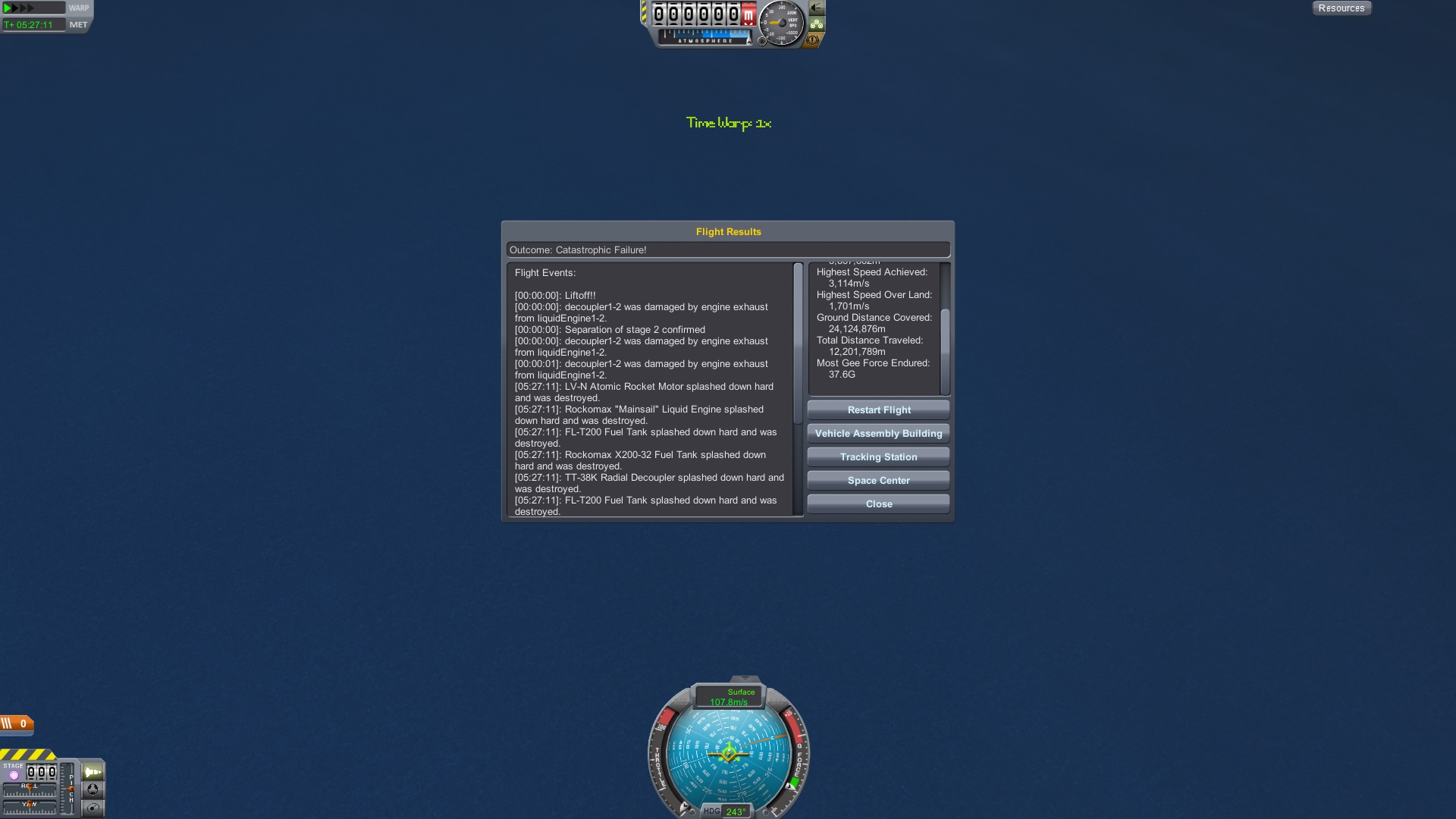Image resolution: width=1456 pixels, height=819 pixels.
Task: Switch to docking mode icon
Action: pyautogui.click(x=93, y=789)
